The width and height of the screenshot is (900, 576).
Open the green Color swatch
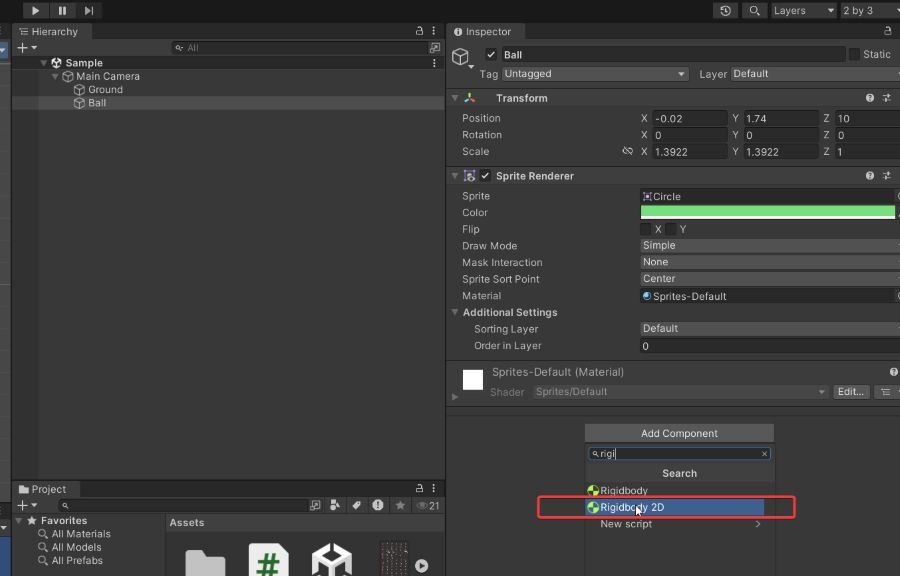point(767,212)
